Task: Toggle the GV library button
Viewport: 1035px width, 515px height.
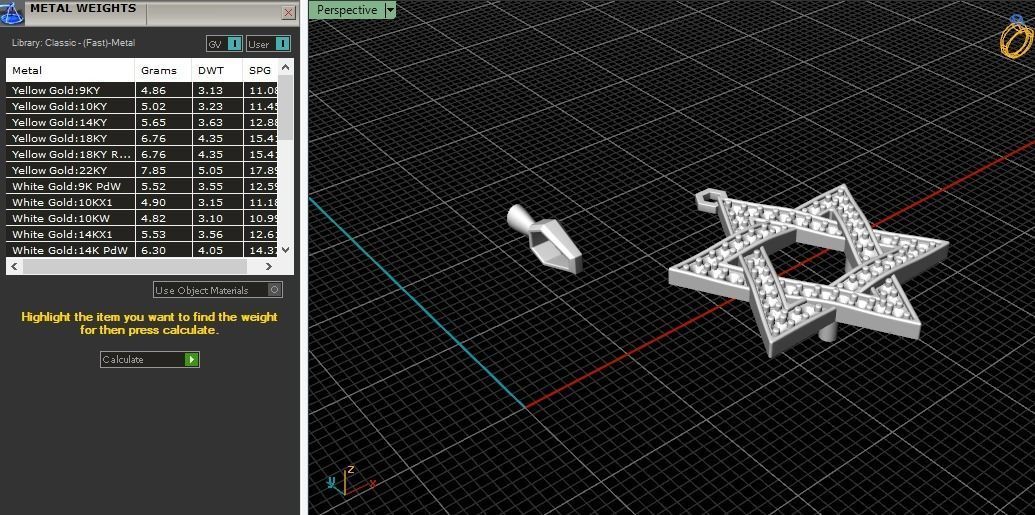Action: tap(224, 44)
